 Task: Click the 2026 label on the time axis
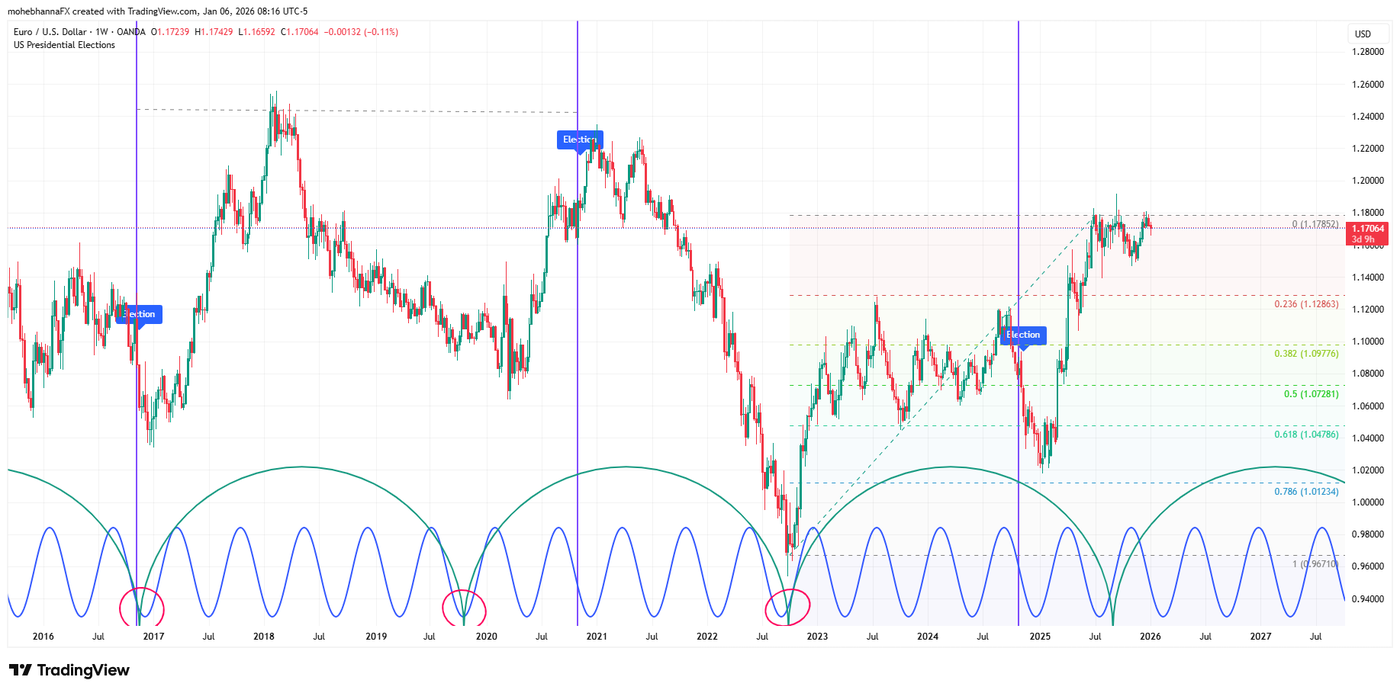[x=1152, y=635]
